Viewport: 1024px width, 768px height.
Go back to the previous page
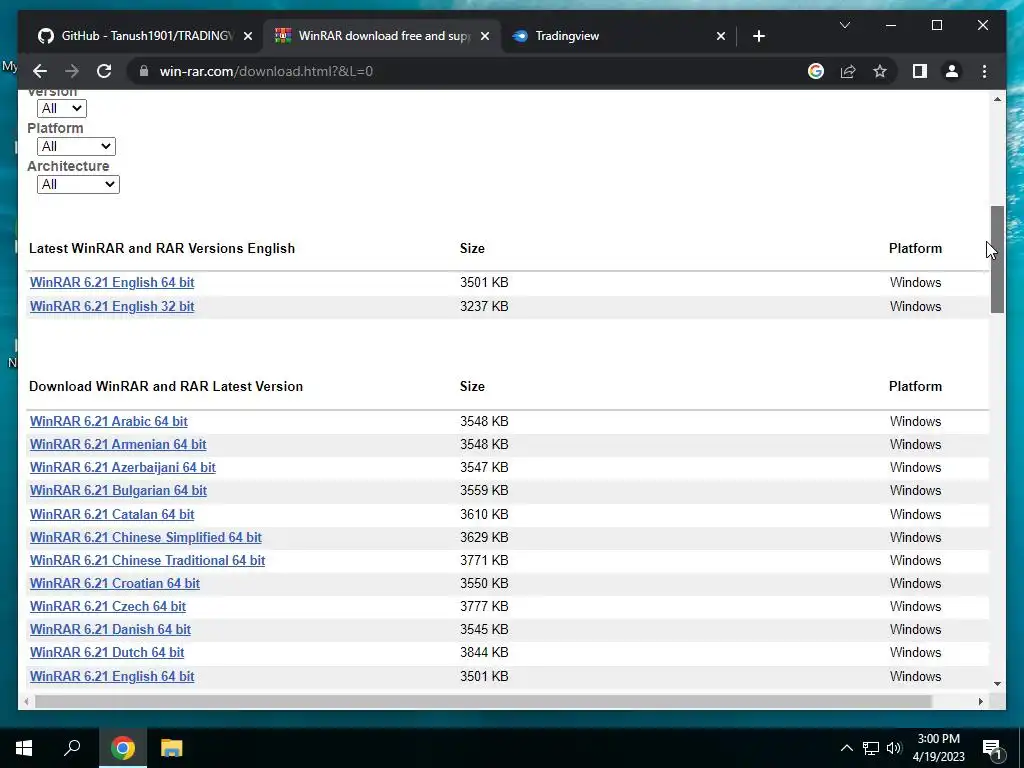click(40, 71)
